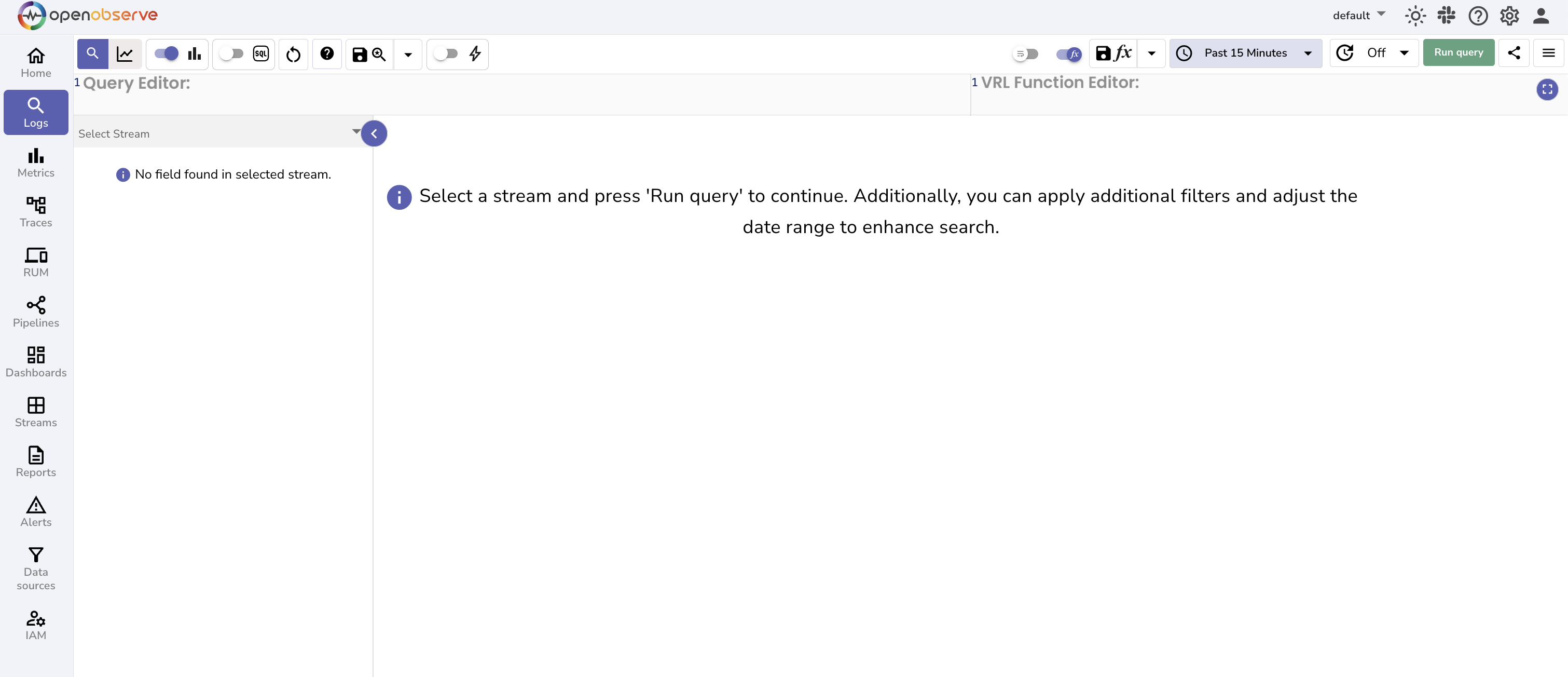Open the Alerts section

point(36,512)
